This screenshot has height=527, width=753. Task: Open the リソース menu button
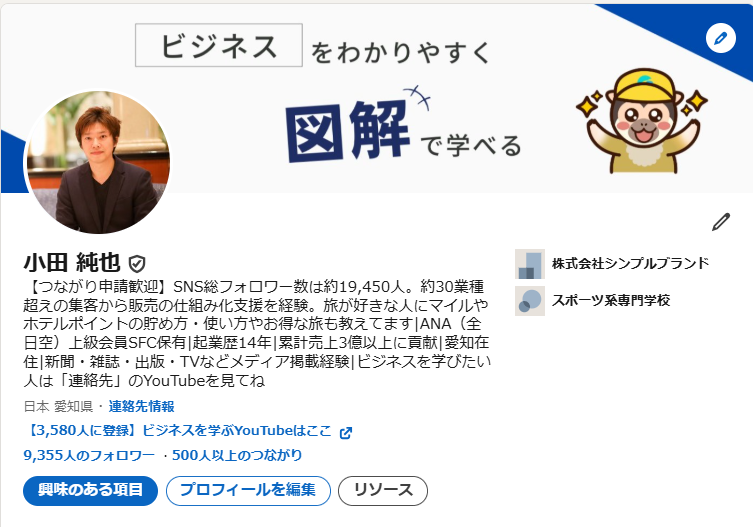pos(383,490)
